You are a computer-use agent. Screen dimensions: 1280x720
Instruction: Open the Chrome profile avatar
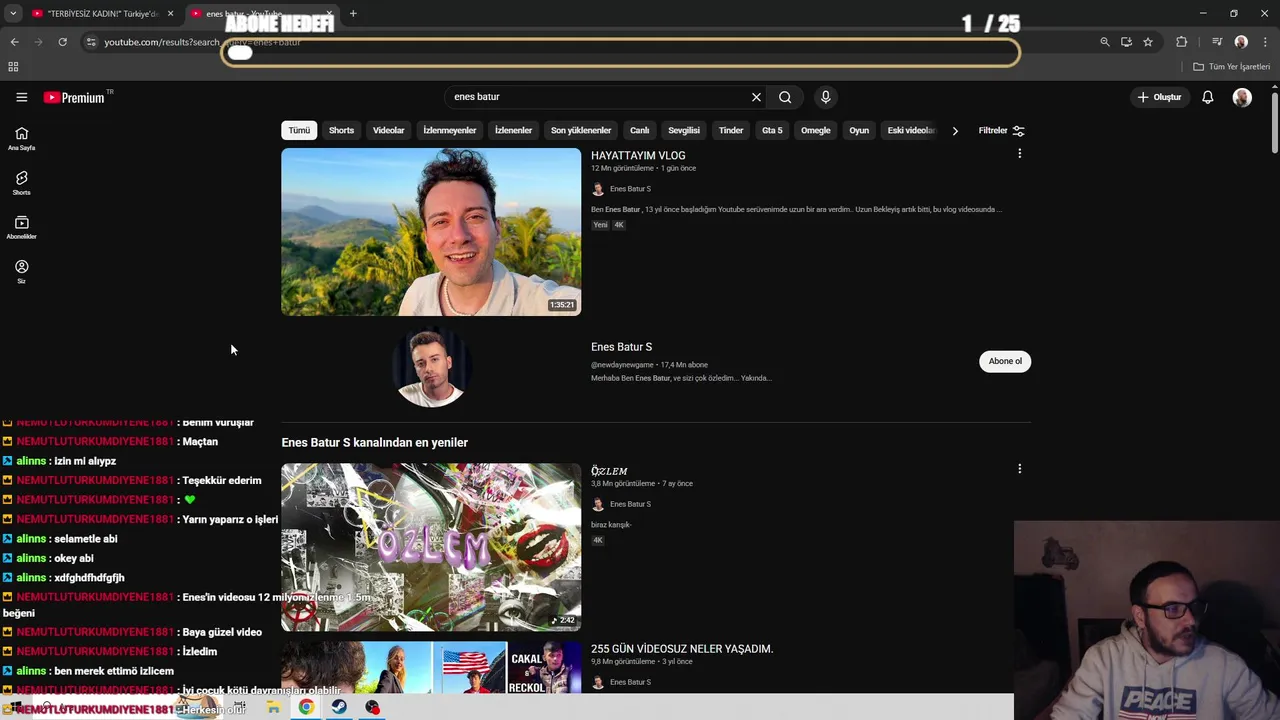[1241, 42]
